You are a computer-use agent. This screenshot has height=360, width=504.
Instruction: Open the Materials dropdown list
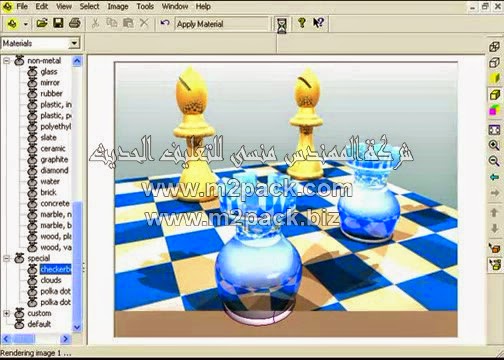(74, 43)
